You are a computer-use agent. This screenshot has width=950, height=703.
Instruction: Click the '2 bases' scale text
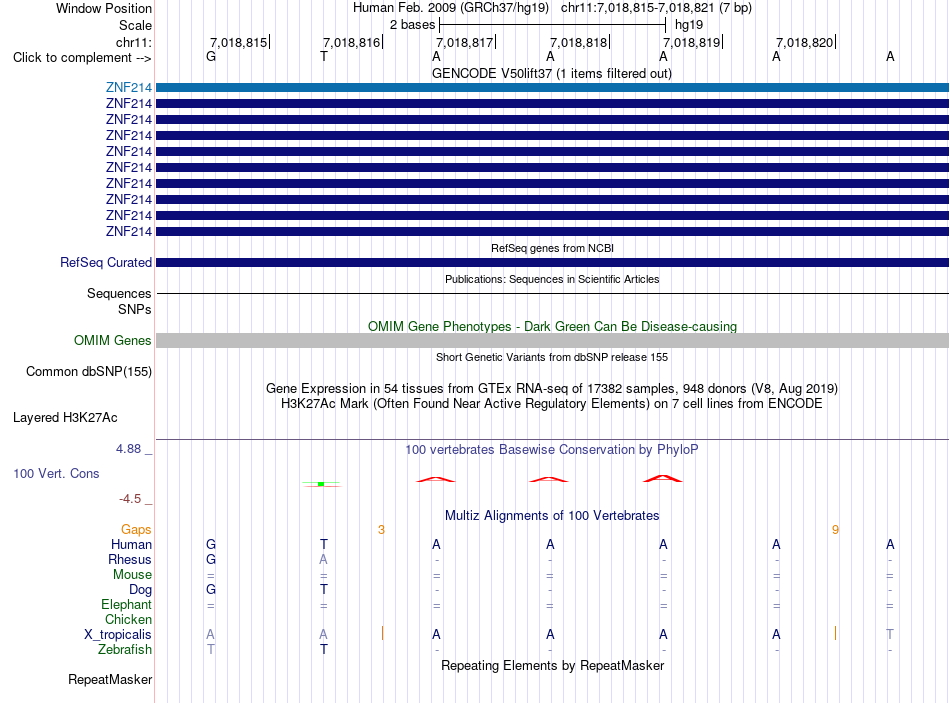pyautogui.click(x=412, y=25)
